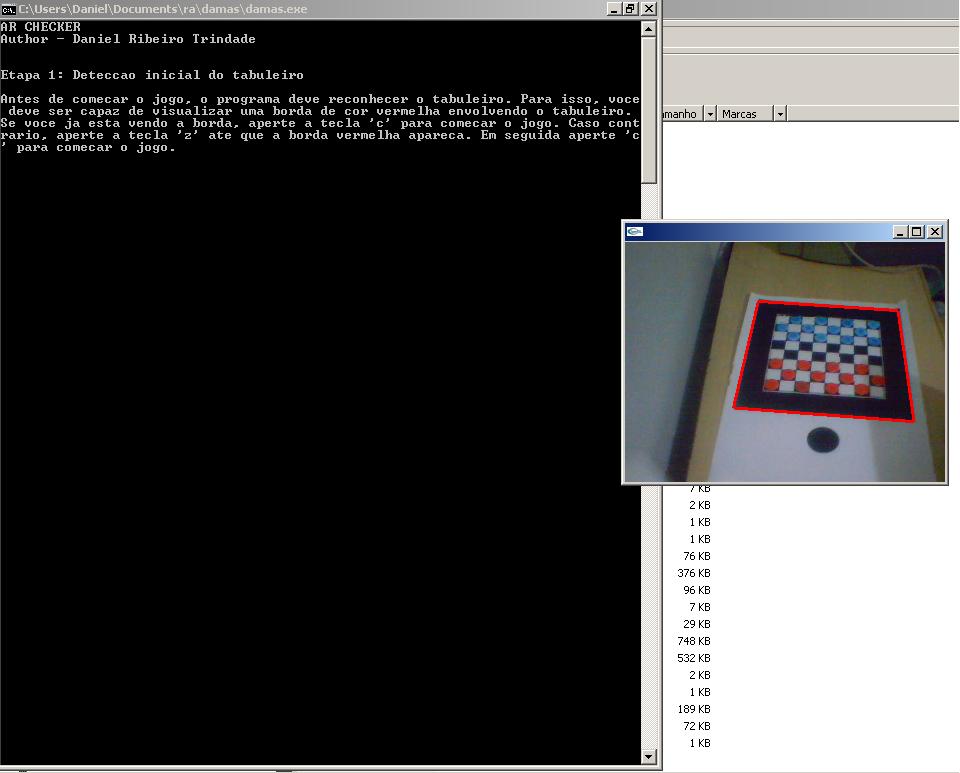Maximize the camera preview window
The width and height of the screenshot is (960, 773).
pyautogui.click(x=917, y=231)
